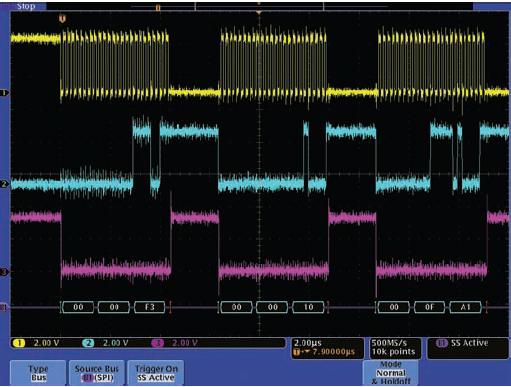Viewport: 511px width, 387px height.
Task: Select the channel 1 ground marker at left edge
Action: tap(4, 93)
